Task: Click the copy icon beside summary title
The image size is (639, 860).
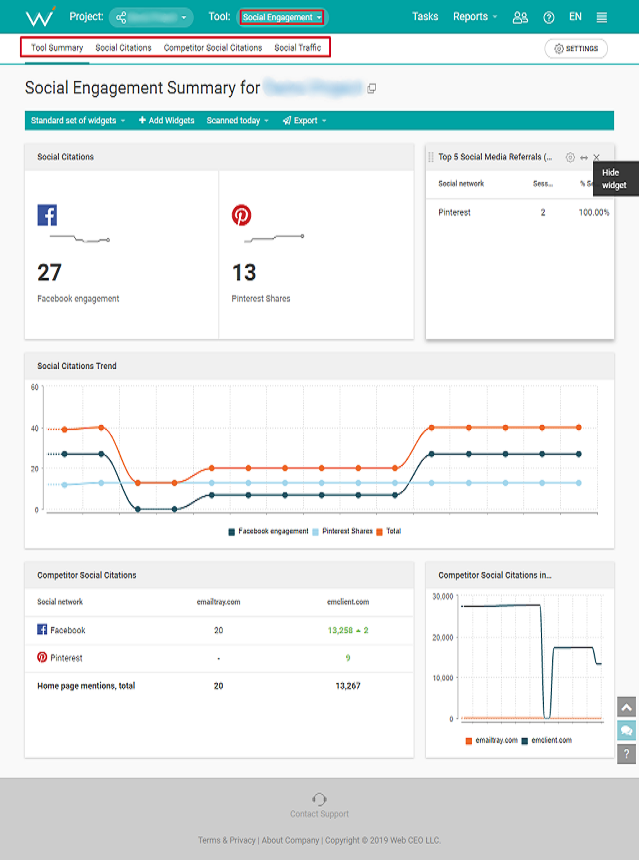Action: pyautogui.click(x=372, y=88)
